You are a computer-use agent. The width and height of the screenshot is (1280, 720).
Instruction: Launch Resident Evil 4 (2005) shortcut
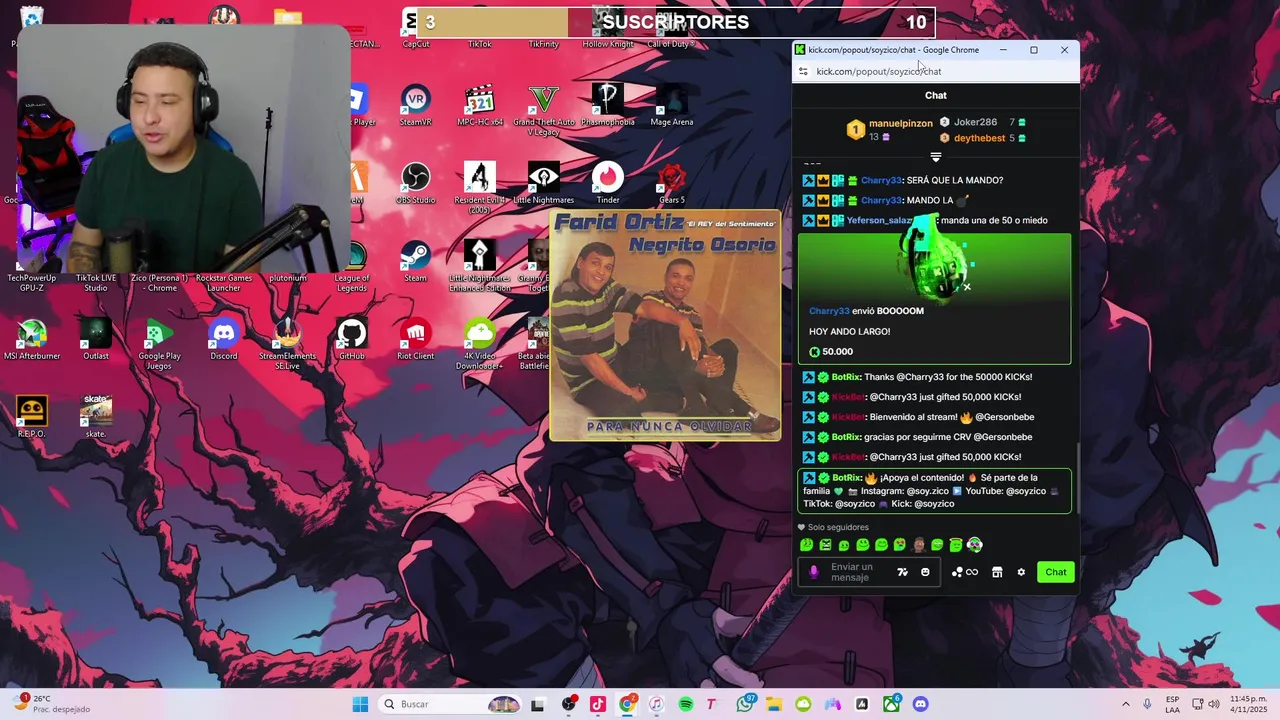point(479,189)
